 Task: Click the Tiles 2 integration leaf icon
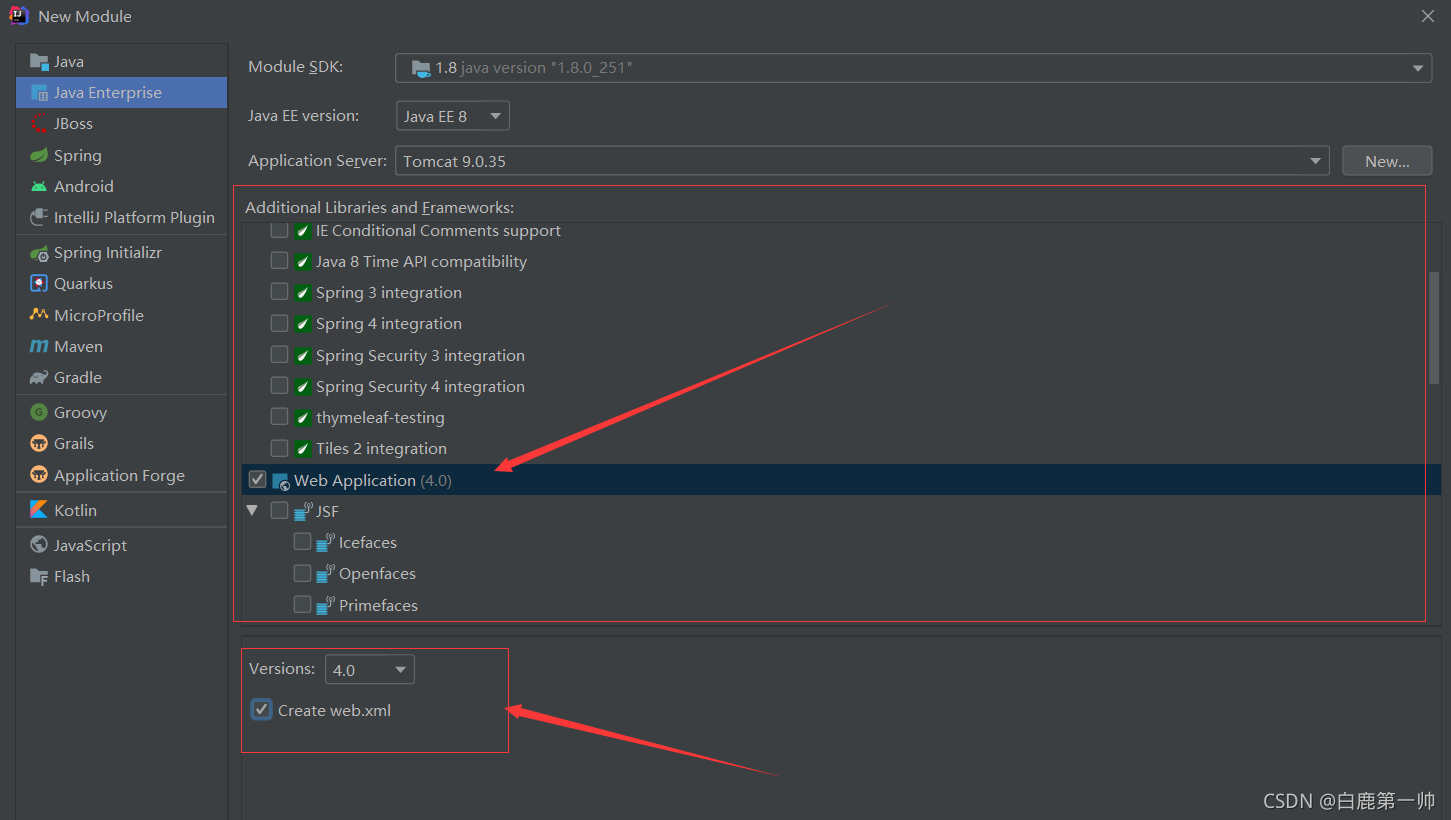(x=303, y=448)
